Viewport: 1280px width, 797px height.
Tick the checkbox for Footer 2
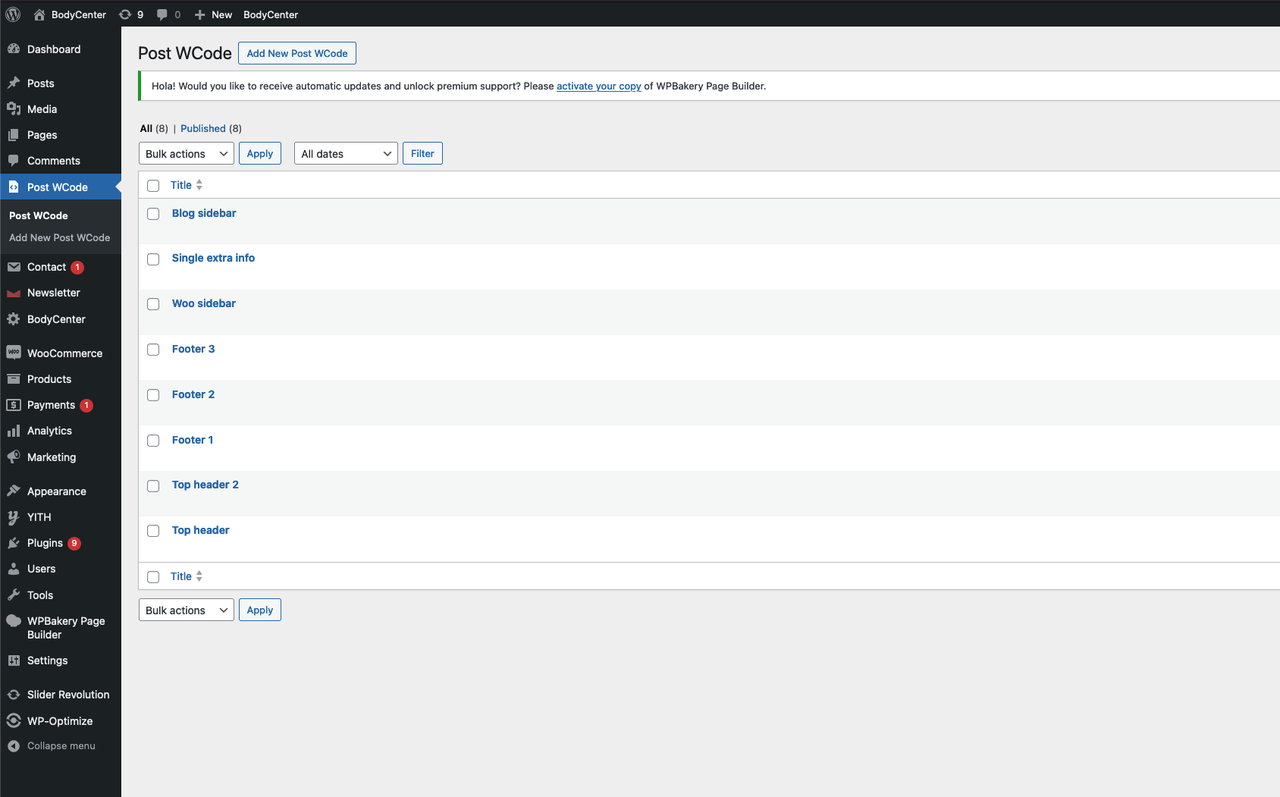pos(153,395)
